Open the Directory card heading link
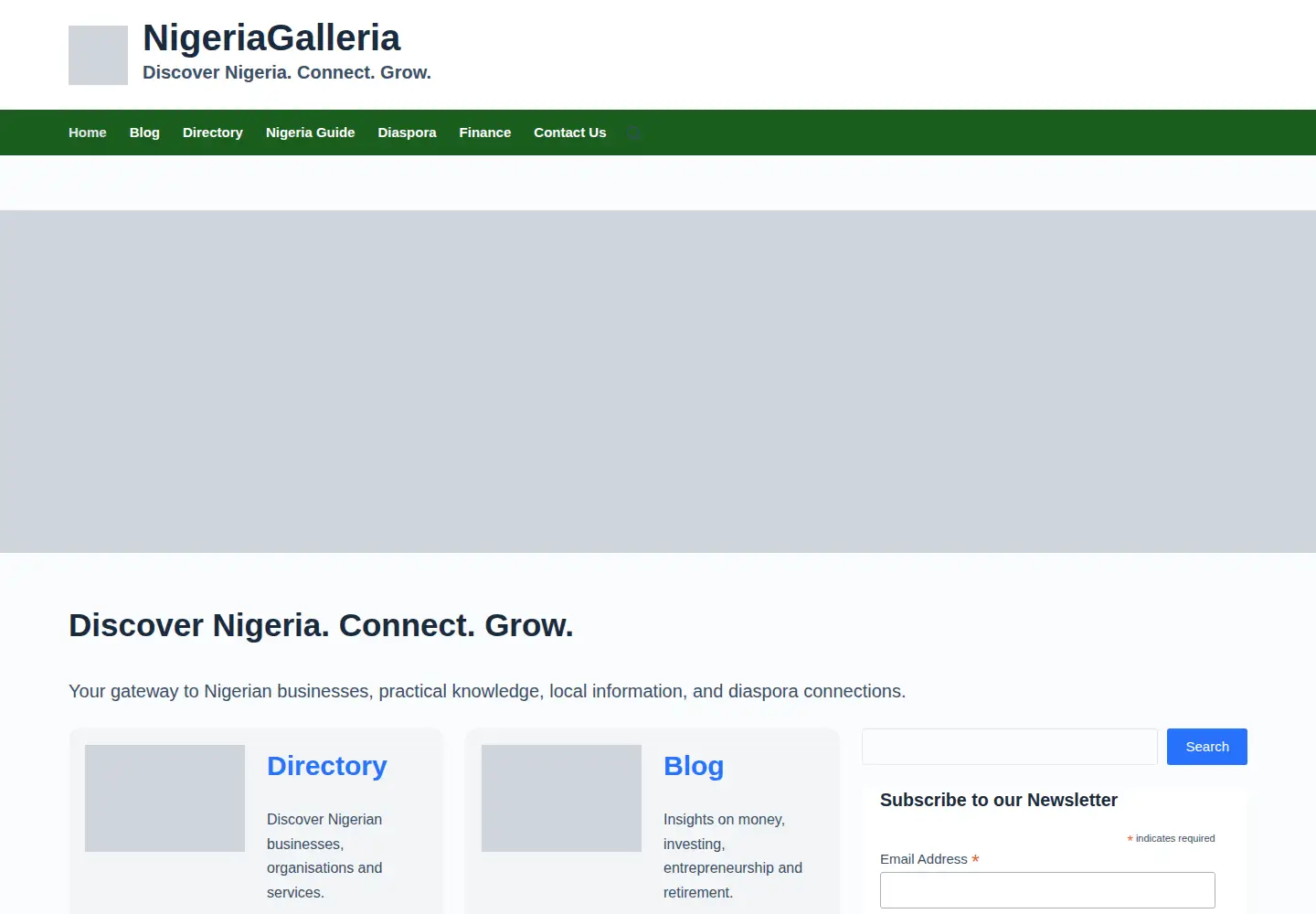Viewport: 1316px width, 914px height. [327, 766]
